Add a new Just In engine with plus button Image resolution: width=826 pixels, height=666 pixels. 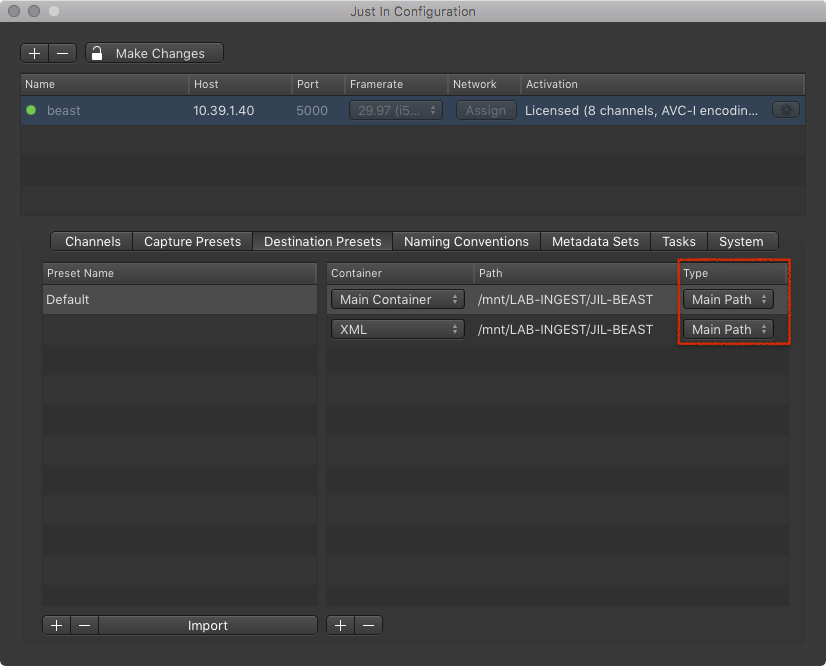pos(35,53)
